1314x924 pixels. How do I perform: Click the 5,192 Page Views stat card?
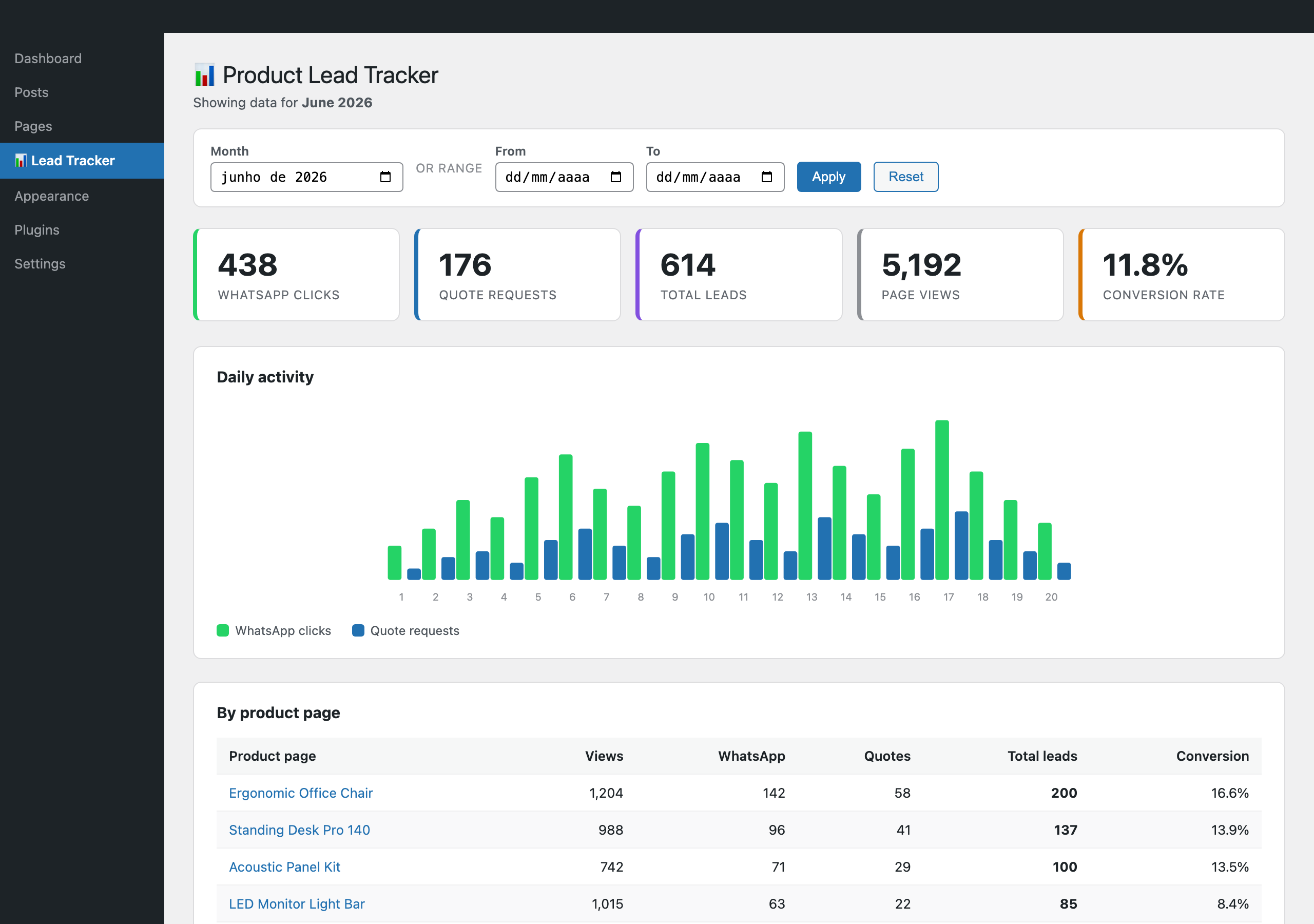point(960,275)
